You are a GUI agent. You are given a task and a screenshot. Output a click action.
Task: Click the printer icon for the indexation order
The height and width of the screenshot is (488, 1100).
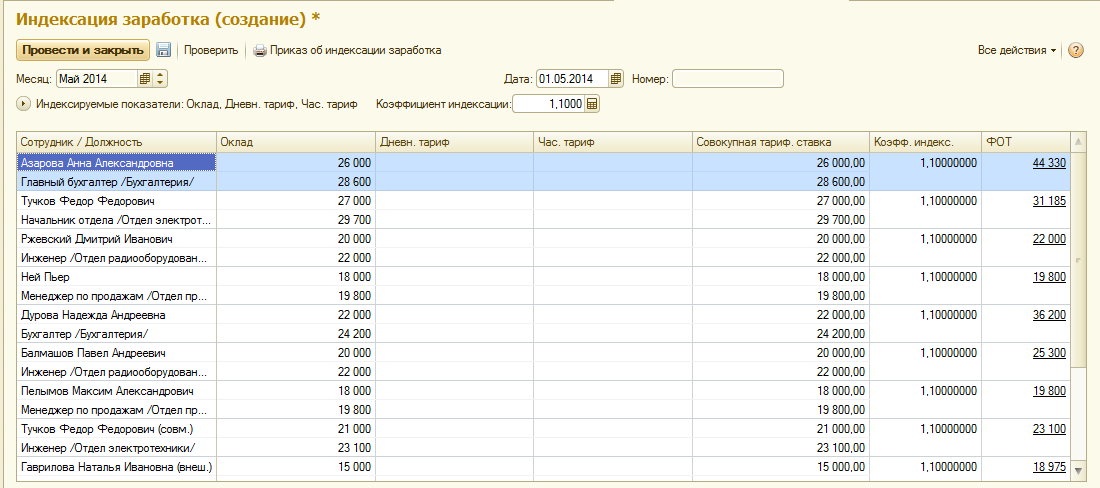click(260, 50)
